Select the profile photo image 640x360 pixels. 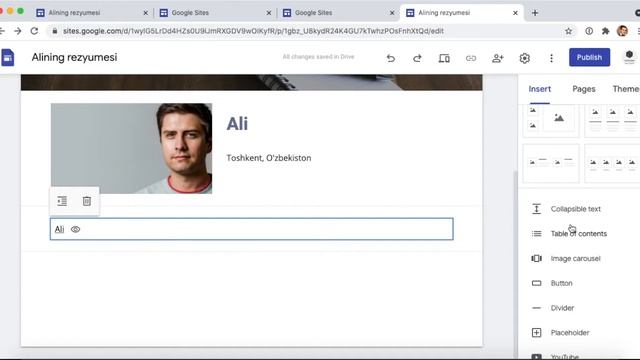point(131,149)
